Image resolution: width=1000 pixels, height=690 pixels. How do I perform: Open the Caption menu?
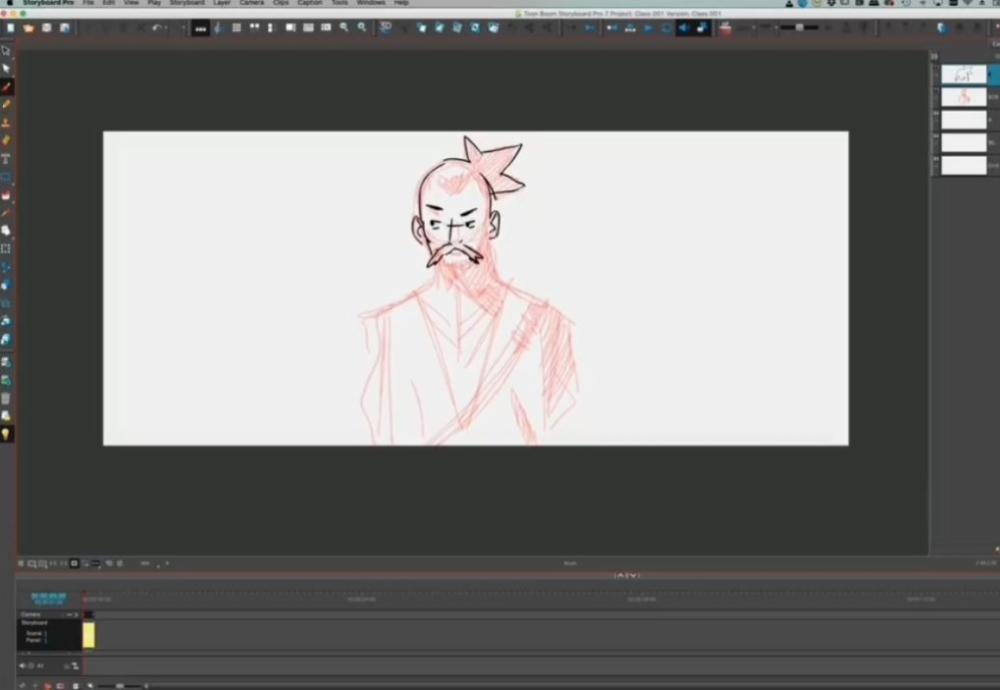(x=309, y=3)
